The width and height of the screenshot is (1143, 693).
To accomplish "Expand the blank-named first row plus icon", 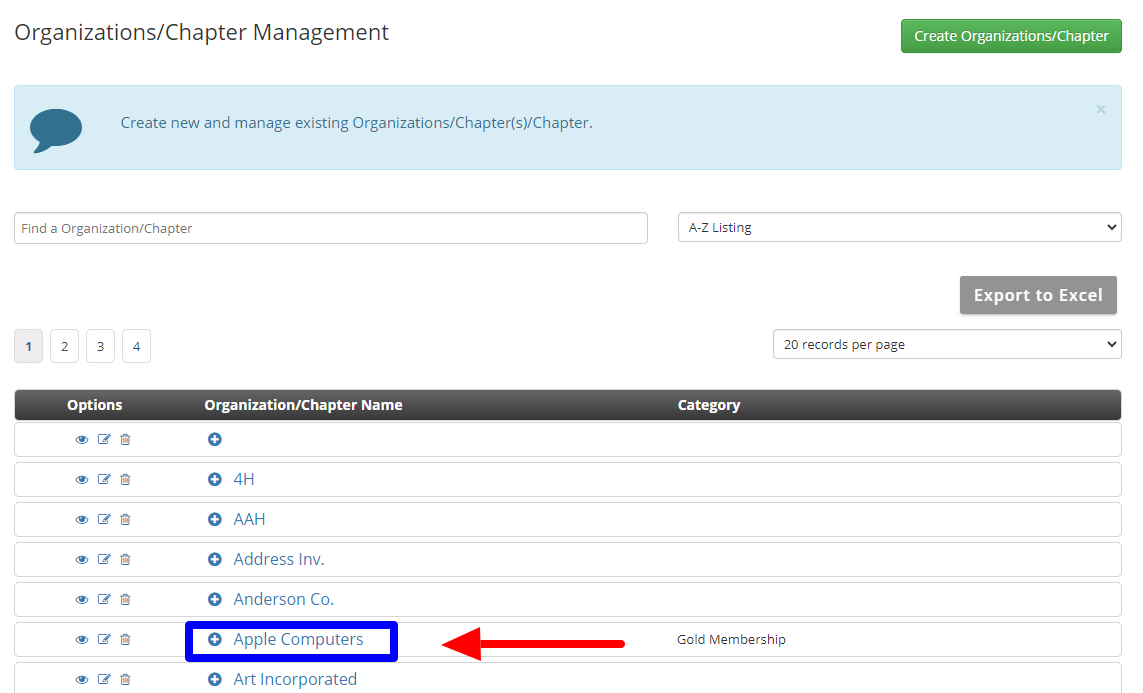I will (x=214, y=439).
